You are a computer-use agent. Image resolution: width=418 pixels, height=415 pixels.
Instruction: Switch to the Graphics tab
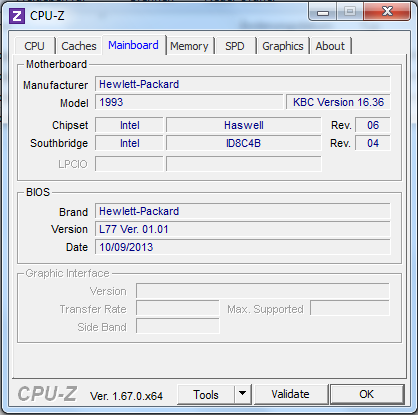(x=283, y=46)
